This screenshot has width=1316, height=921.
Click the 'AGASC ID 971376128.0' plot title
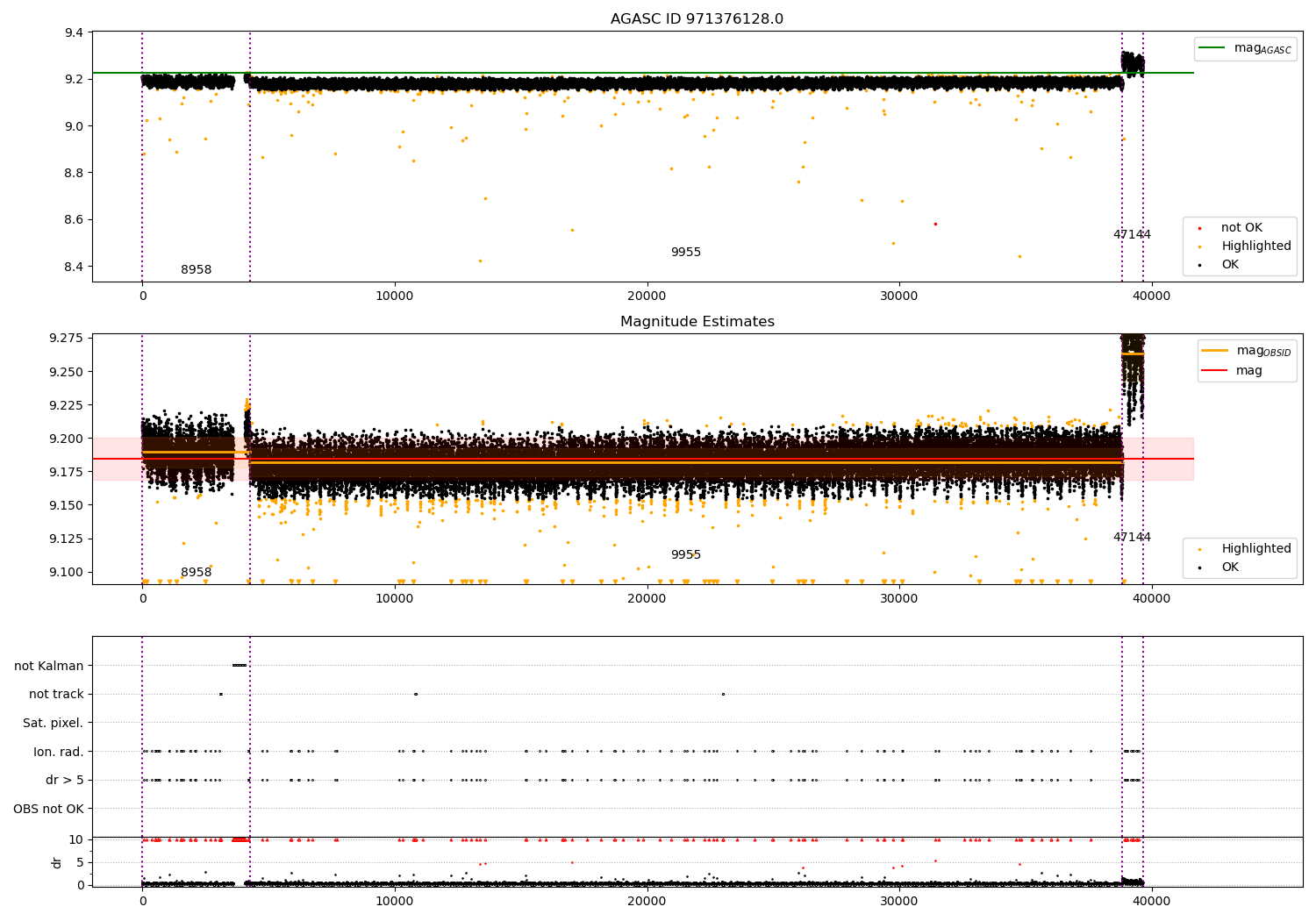(697, 19)
